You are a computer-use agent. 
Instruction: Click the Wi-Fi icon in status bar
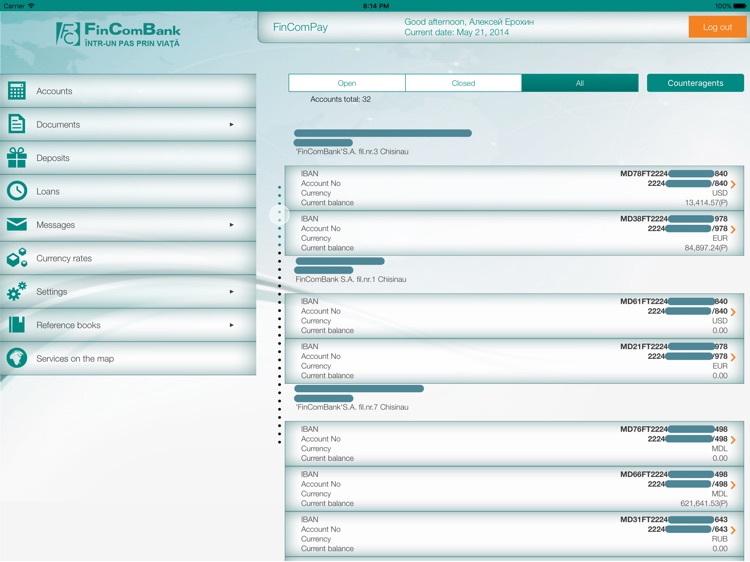tap(32, 6)
